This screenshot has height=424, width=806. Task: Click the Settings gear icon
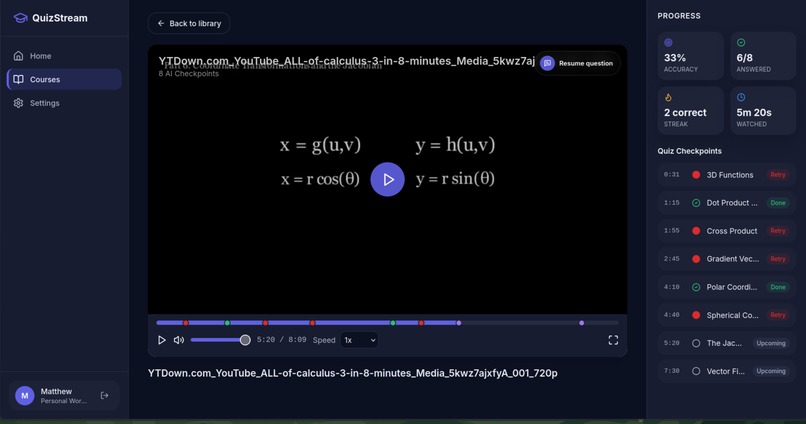(19, 103)
